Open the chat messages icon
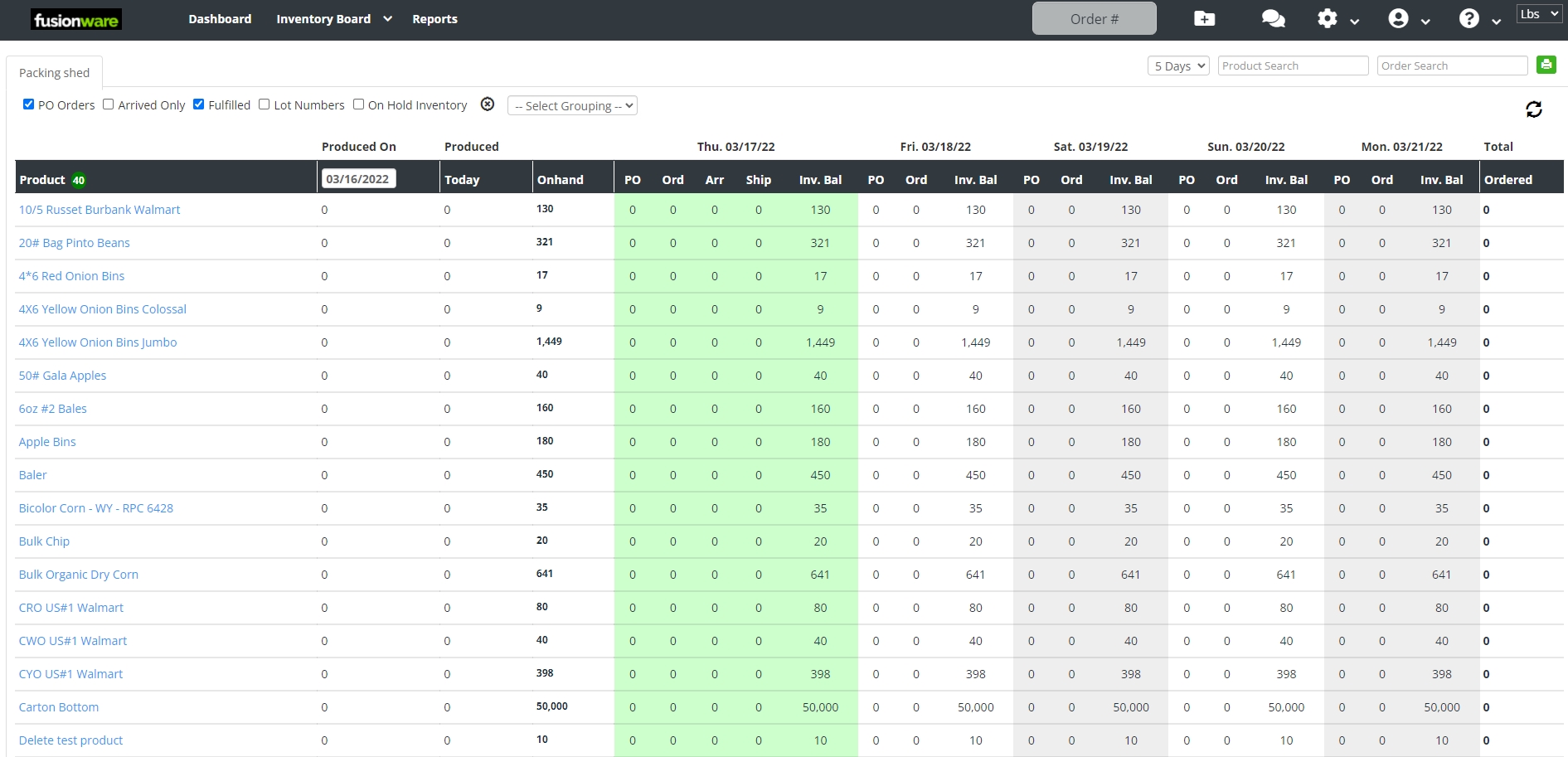The width and height of the screenshot is (1568, 757). 1273,18
